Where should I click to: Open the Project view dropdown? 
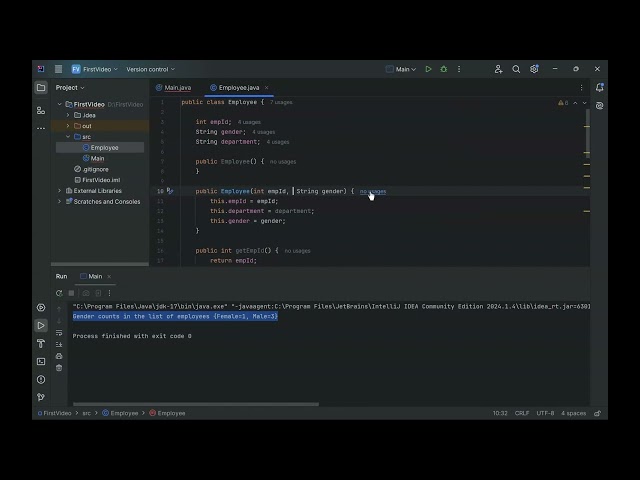(x=70, y=87)
